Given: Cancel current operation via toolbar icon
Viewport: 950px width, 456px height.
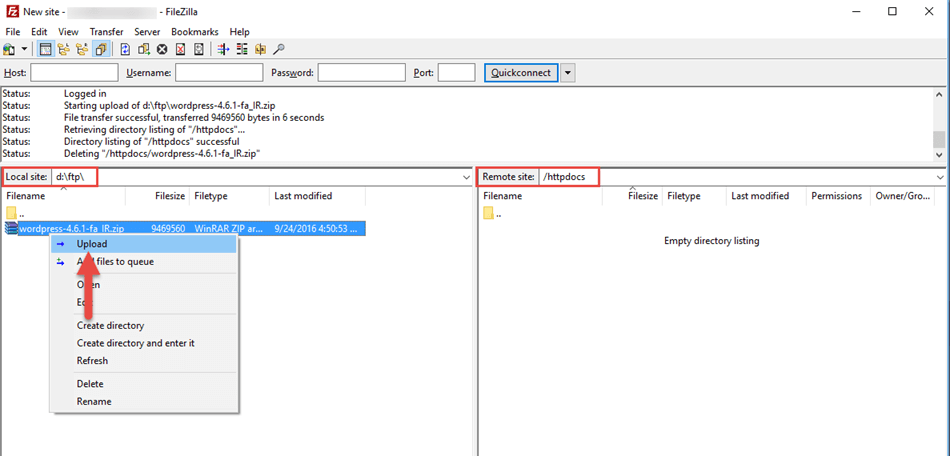Looking at the screenshot, I should click(162, 49).
